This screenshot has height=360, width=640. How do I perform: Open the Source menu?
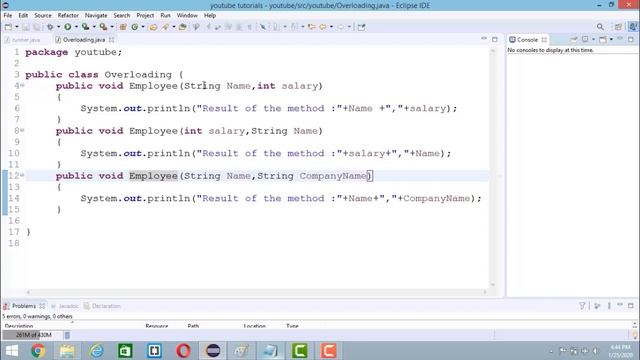(43, 15)
